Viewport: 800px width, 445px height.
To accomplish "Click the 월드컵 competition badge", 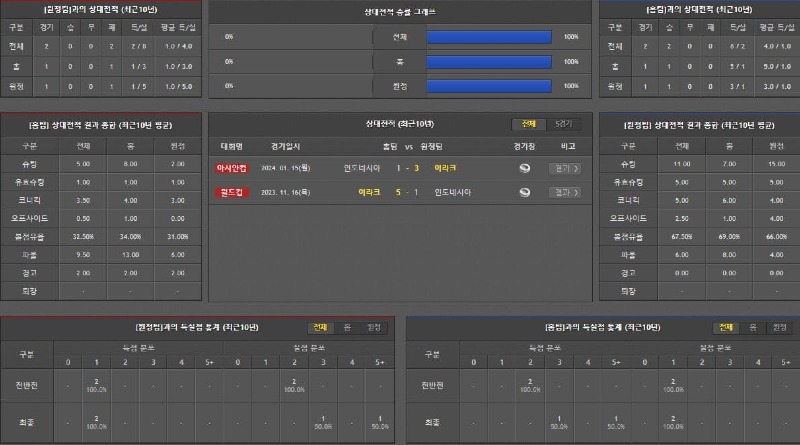I will 232,192.
